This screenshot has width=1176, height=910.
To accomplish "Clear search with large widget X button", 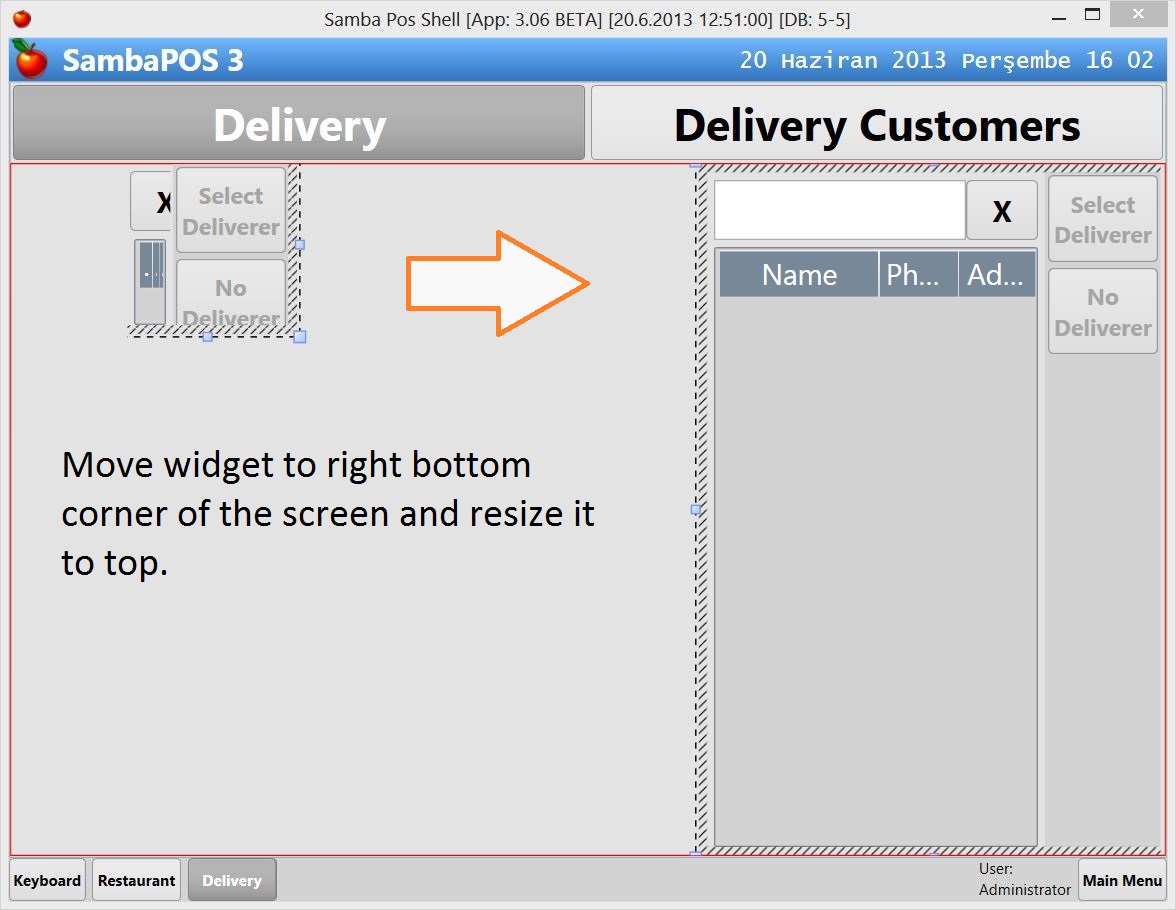I will 1001,211.
